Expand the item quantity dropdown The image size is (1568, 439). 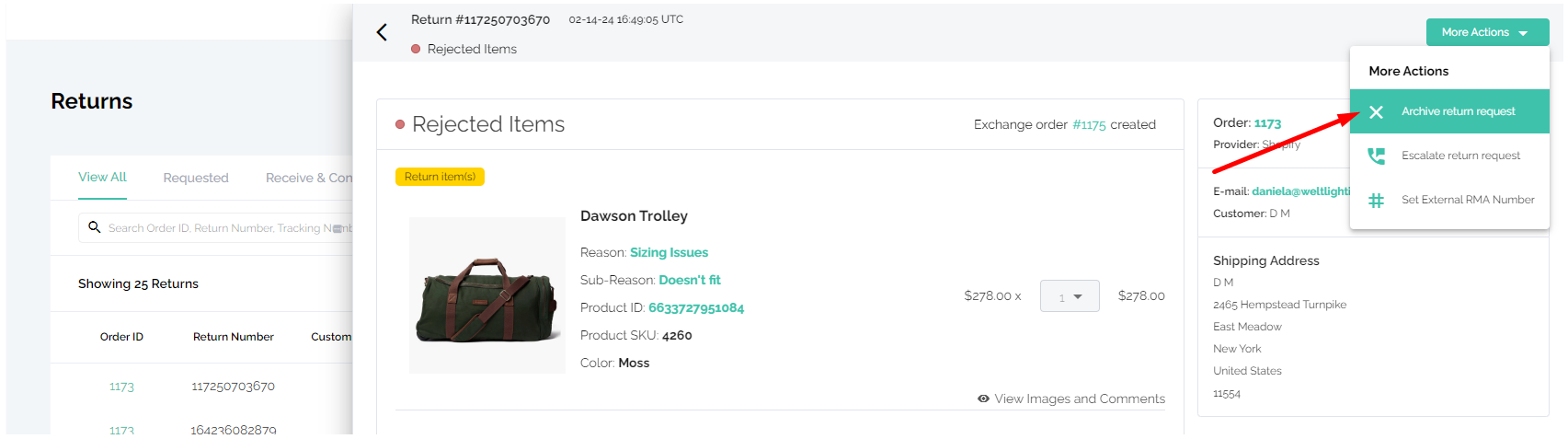point(1070,296)
